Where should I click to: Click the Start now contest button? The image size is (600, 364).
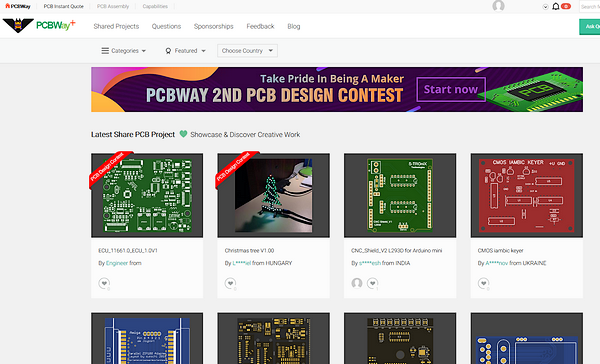(451, 89)
